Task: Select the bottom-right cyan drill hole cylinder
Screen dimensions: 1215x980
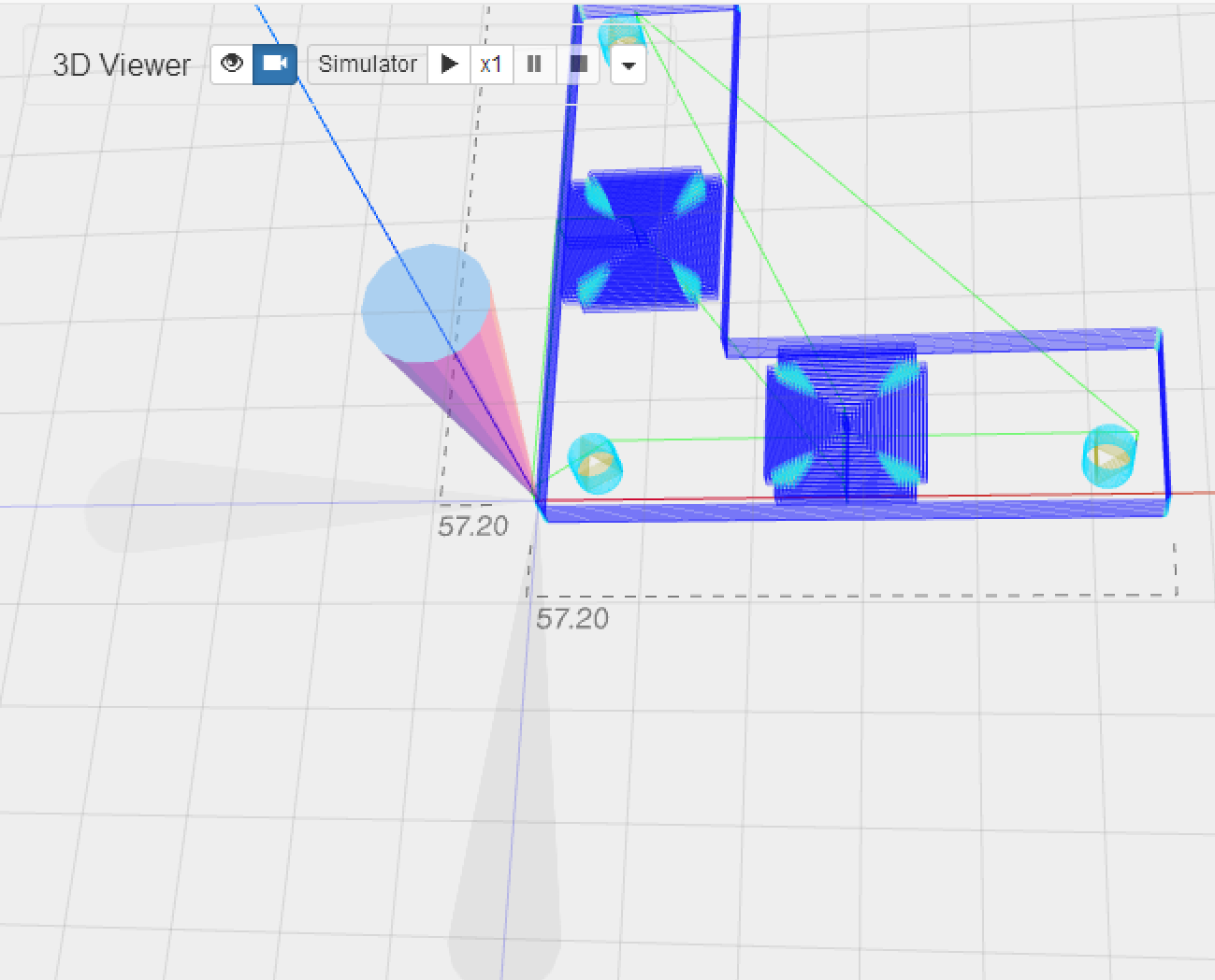Action: pyautogui.click(x=1109, y=456)
